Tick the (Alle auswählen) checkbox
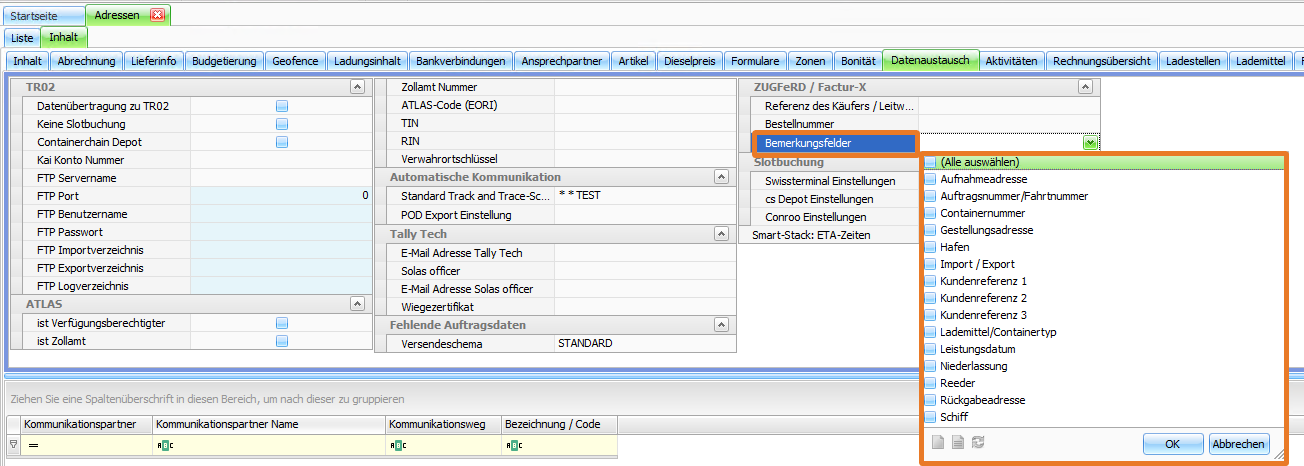1304x466 pixels. coord(930,162)
